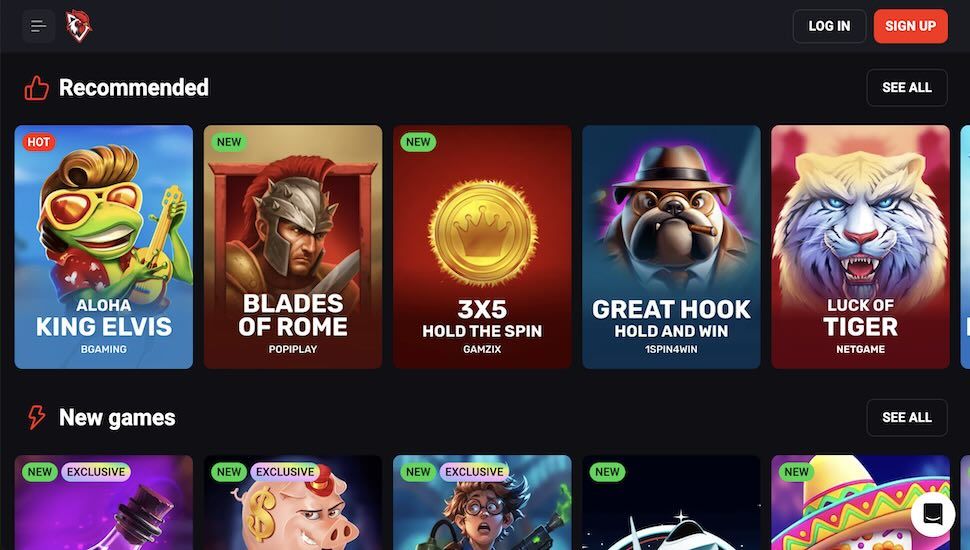Open the sombrero game in New games
This screenshot has height=550, width=970.
click(x=861, y=502)
